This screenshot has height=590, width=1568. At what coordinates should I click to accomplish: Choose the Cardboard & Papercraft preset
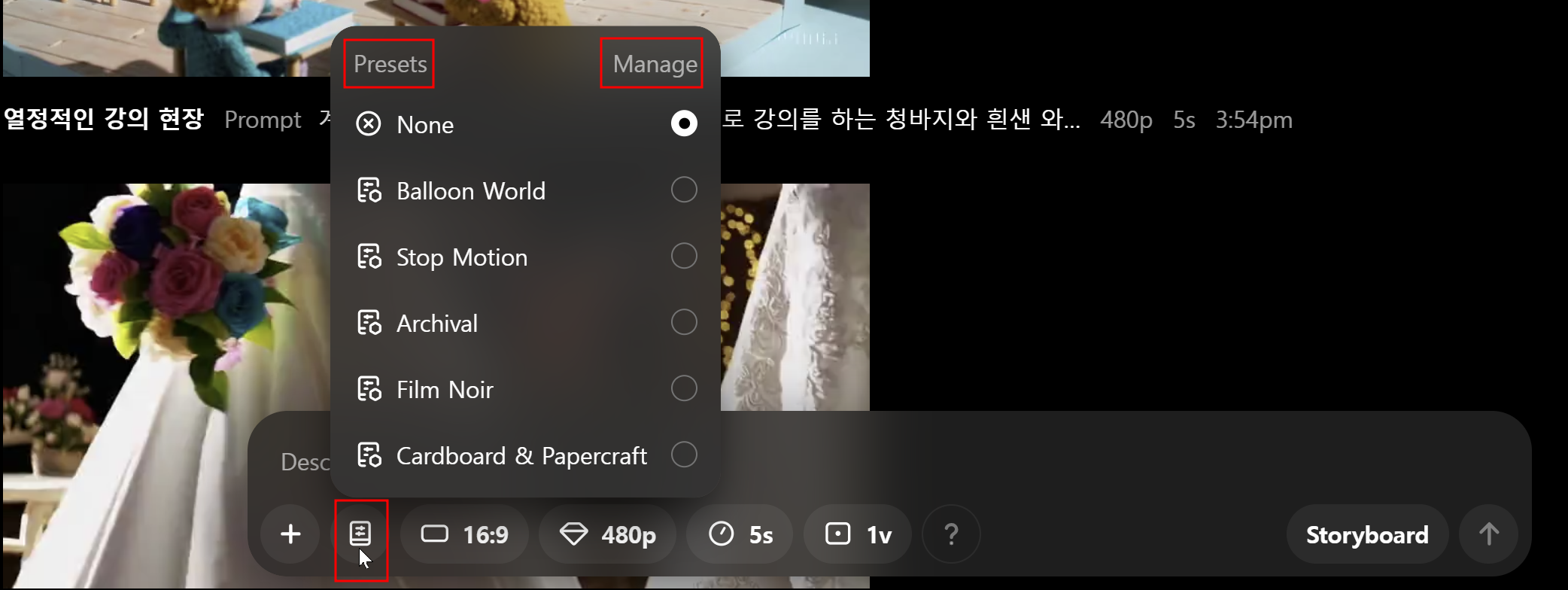(525, 455)
